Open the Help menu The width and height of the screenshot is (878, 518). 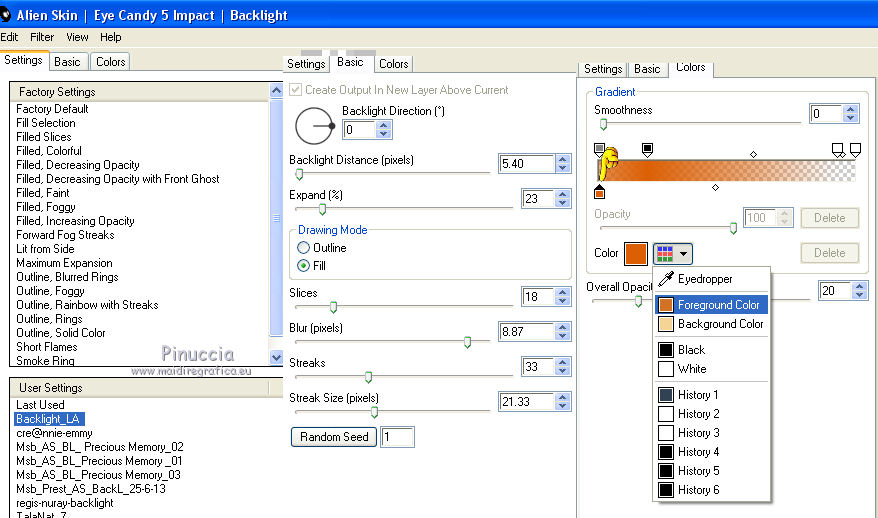click(x=111, y=37)
